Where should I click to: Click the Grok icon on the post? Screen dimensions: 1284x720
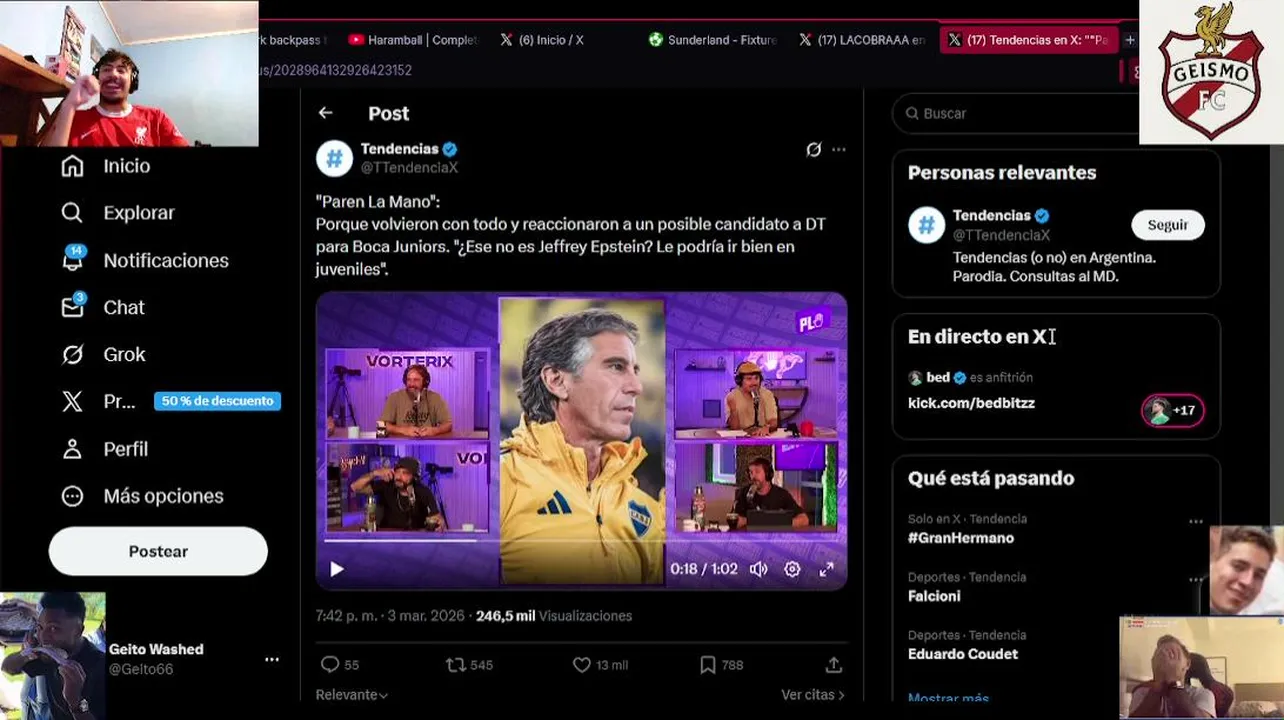[x=813, y=149]
